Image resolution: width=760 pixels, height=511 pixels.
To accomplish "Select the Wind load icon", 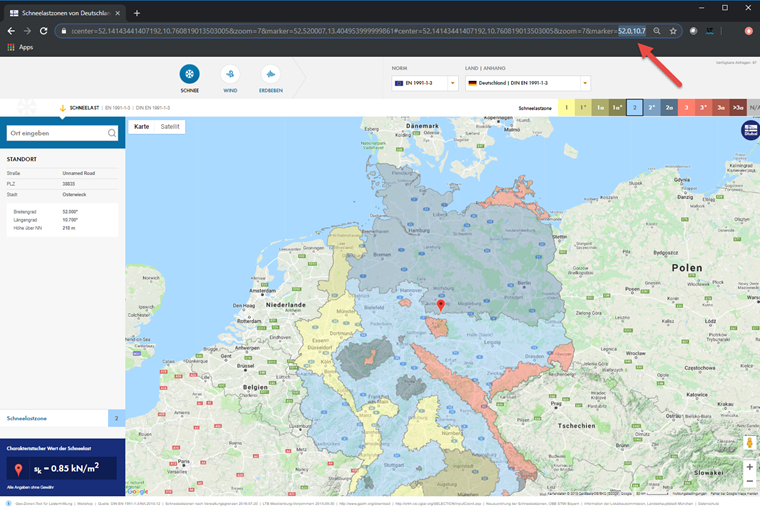I will point(230,74).
